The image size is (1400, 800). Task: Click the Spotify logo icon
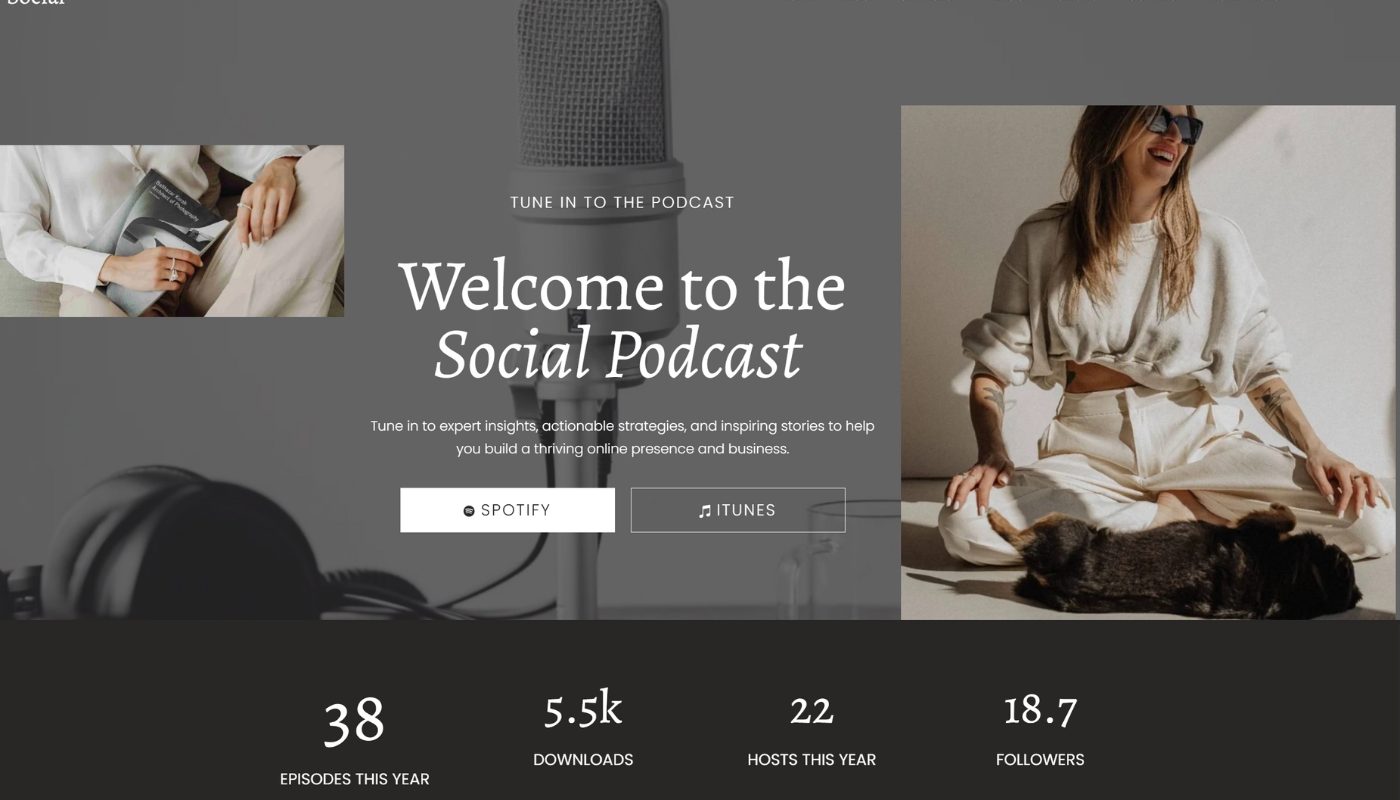point(469,511)
